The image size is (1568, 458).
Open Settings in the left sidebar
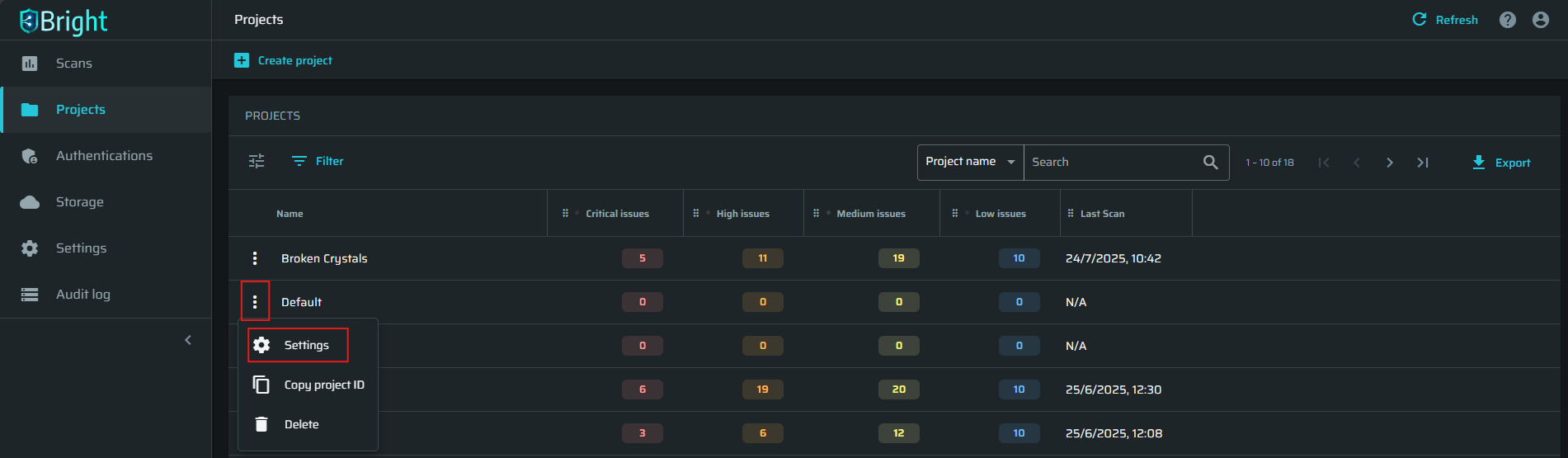pyautogui.click(x=106, y=248)
